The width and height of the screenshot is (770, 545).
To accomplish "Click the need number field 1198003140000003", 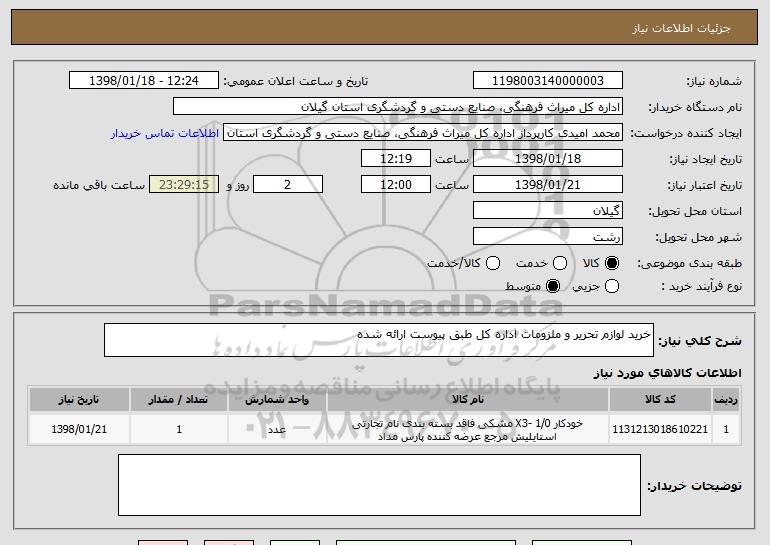I will pos(548,81).
